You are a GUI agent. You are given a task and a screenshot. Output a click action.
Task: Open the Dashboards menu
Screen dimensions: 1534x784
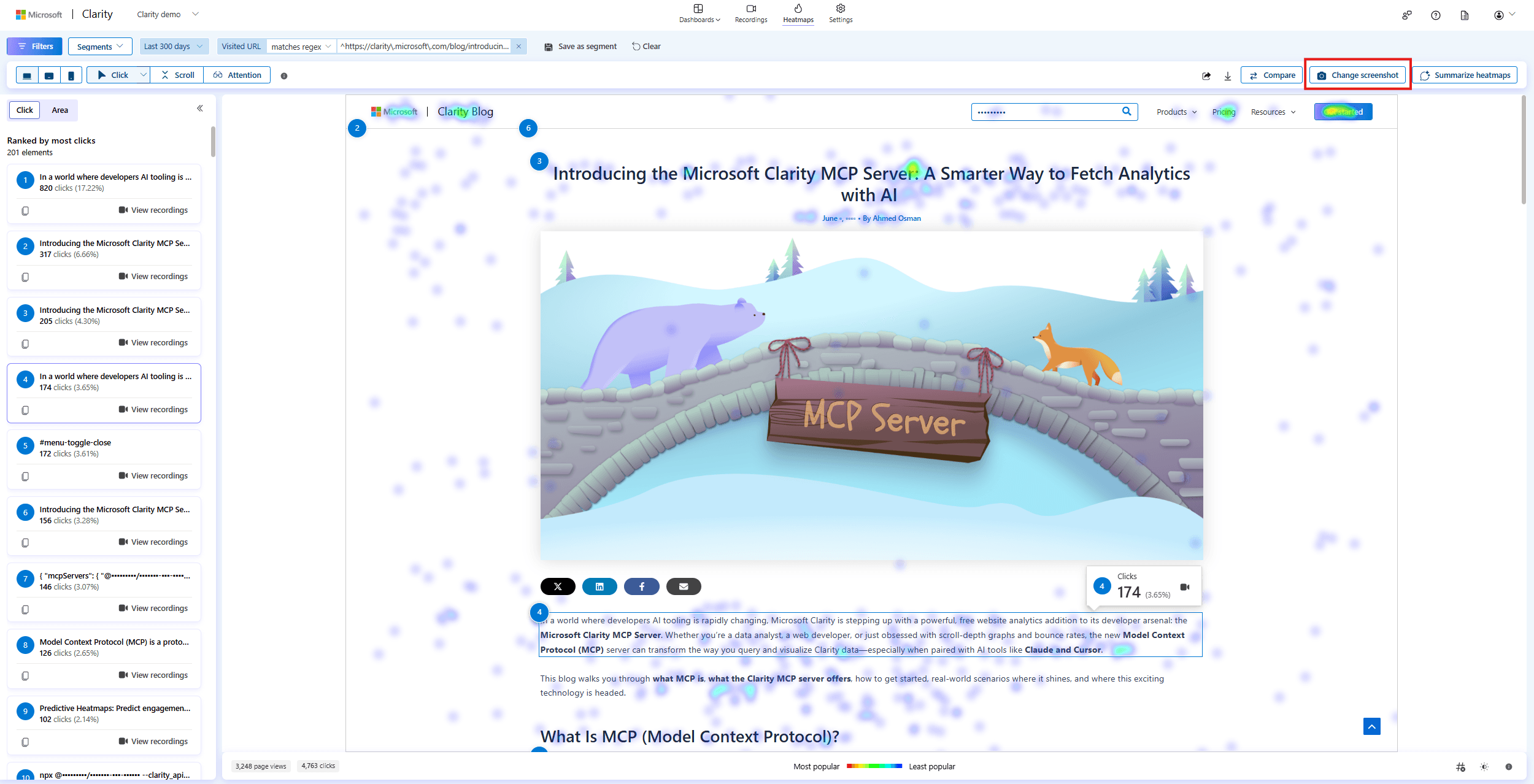699,13
